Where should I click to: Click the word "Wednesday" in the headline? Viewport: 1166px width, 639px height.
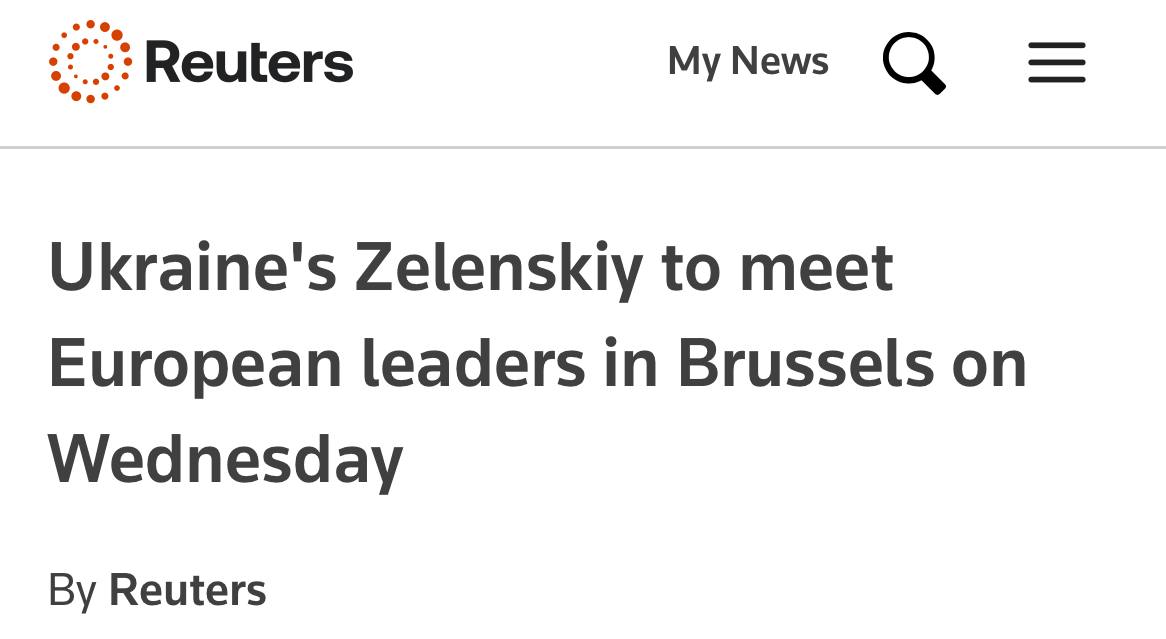pos(226,459)
